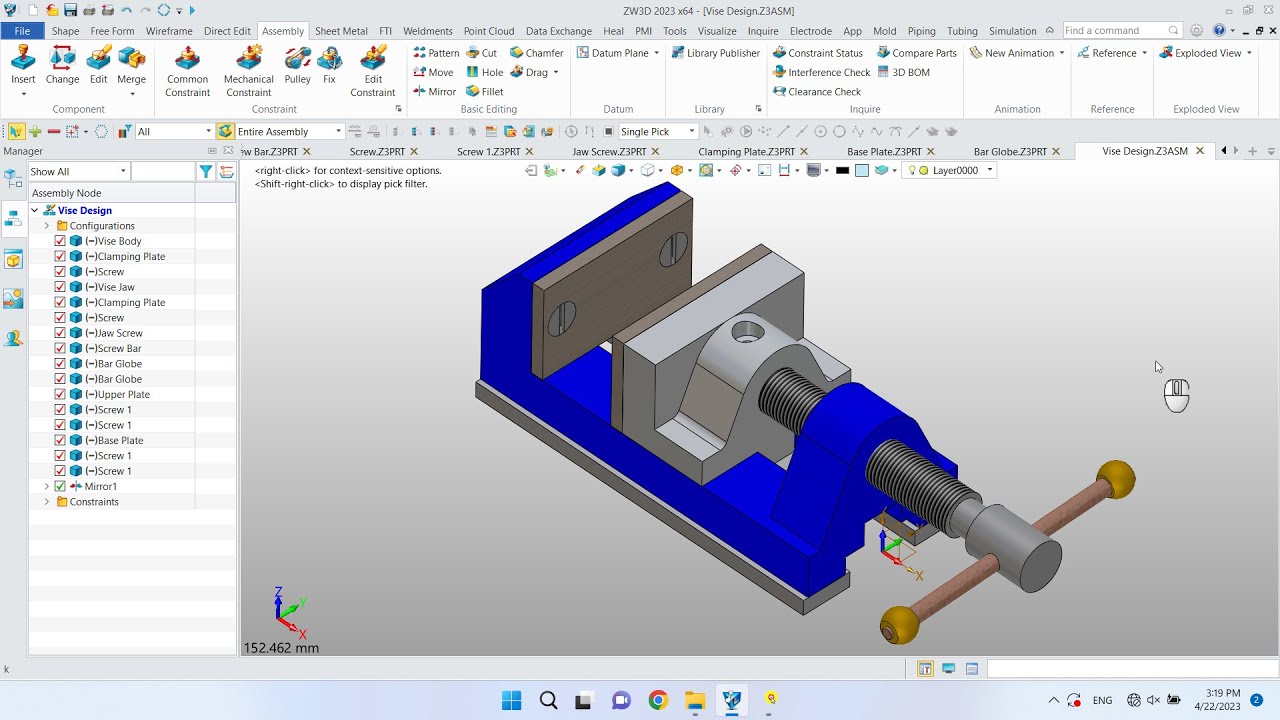The image size is (1280, 720).
Task: Select the Pulley constraint tool
Action: pyautogui.click(x=297, y=65)
